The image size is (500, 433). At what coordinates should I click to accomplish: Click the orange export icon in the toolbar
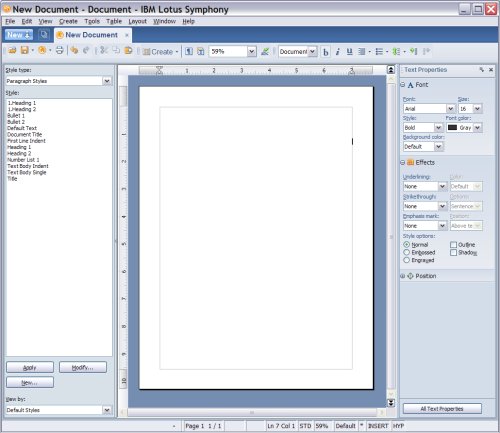coord(42,51)
